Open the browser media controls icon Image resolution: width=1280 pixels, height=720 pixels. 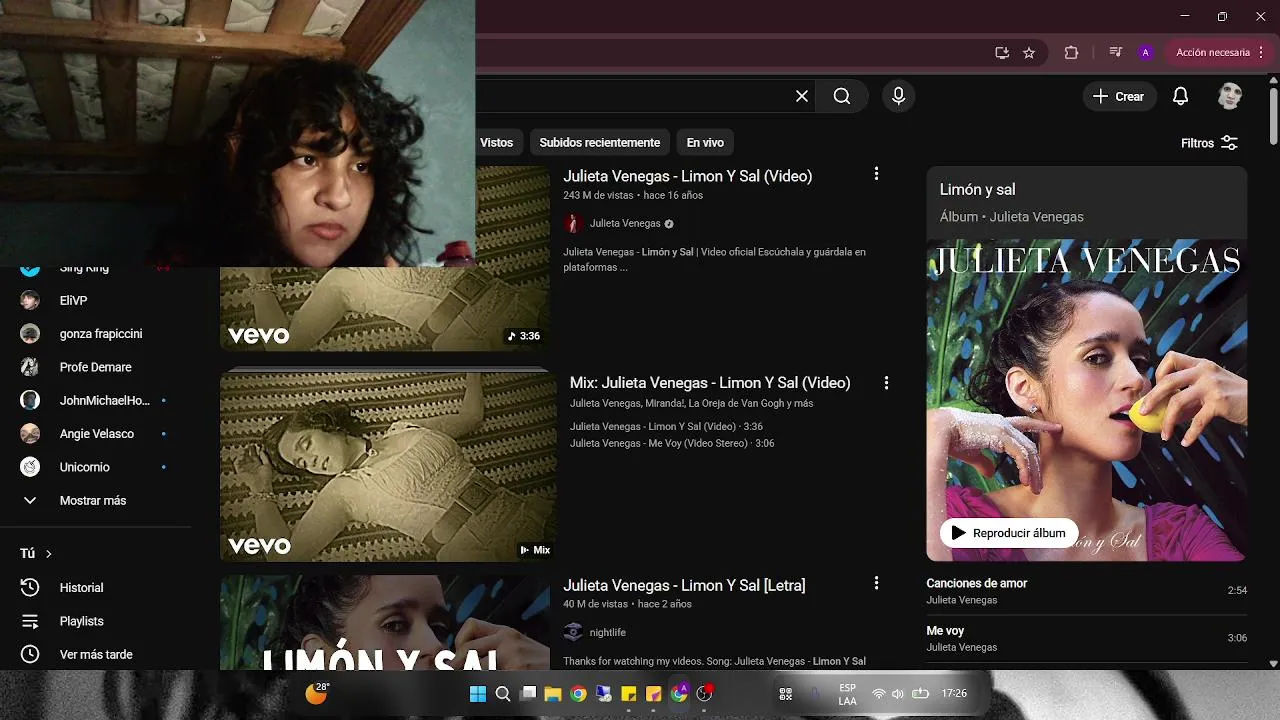(x=1116, y=53)
